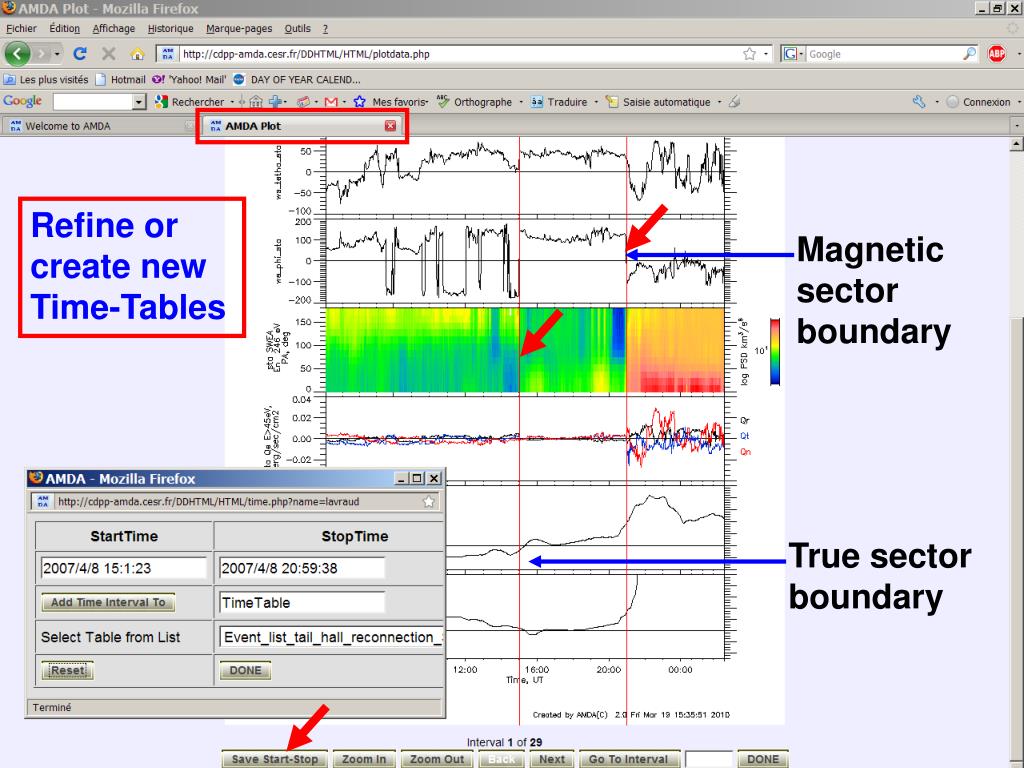1024x768 pixels.
Task: Open the Yahoo! Mail bookmark
Action: tap(189, 80)
